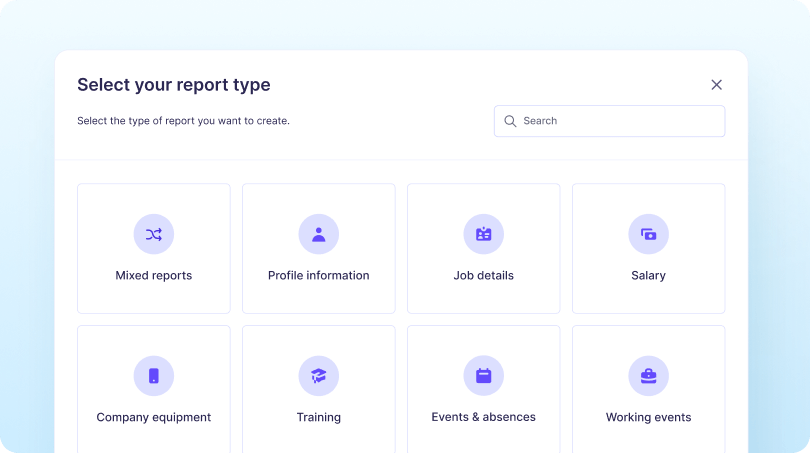Click the Training graduation cap icon
Image resolution: width=810 pixels, height=453 pixels.
(318, 376)
